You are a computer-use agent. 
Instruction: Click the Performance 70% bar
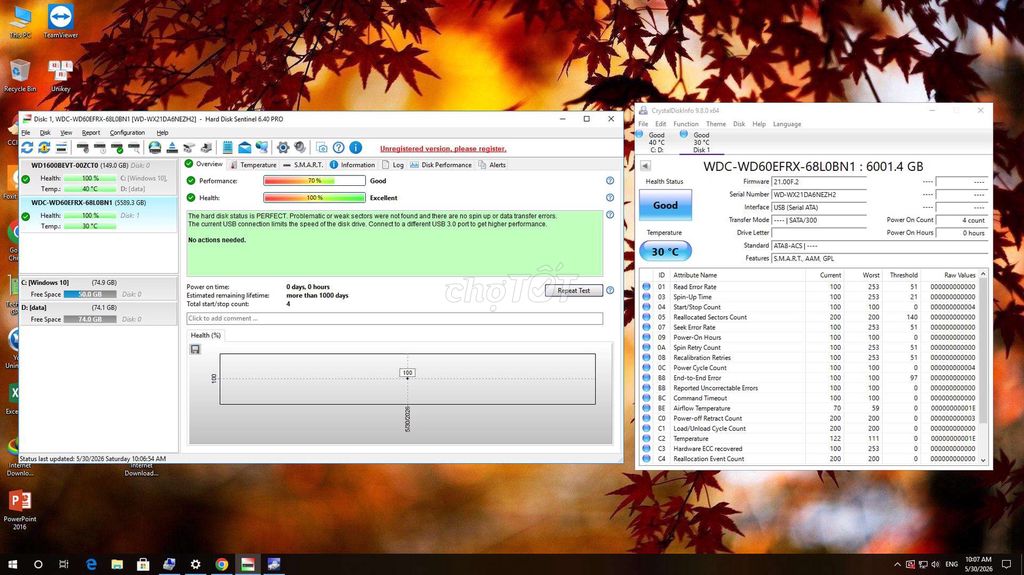point(314,181)
